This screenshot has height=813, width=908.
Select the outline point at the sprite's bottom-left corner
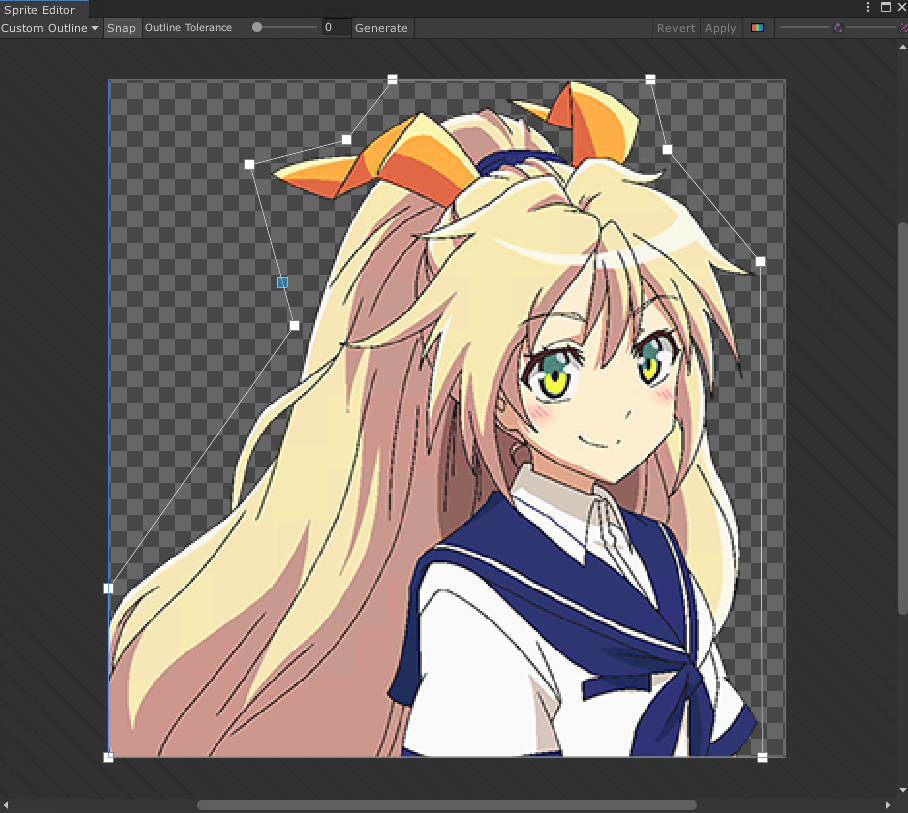(108, 757)
